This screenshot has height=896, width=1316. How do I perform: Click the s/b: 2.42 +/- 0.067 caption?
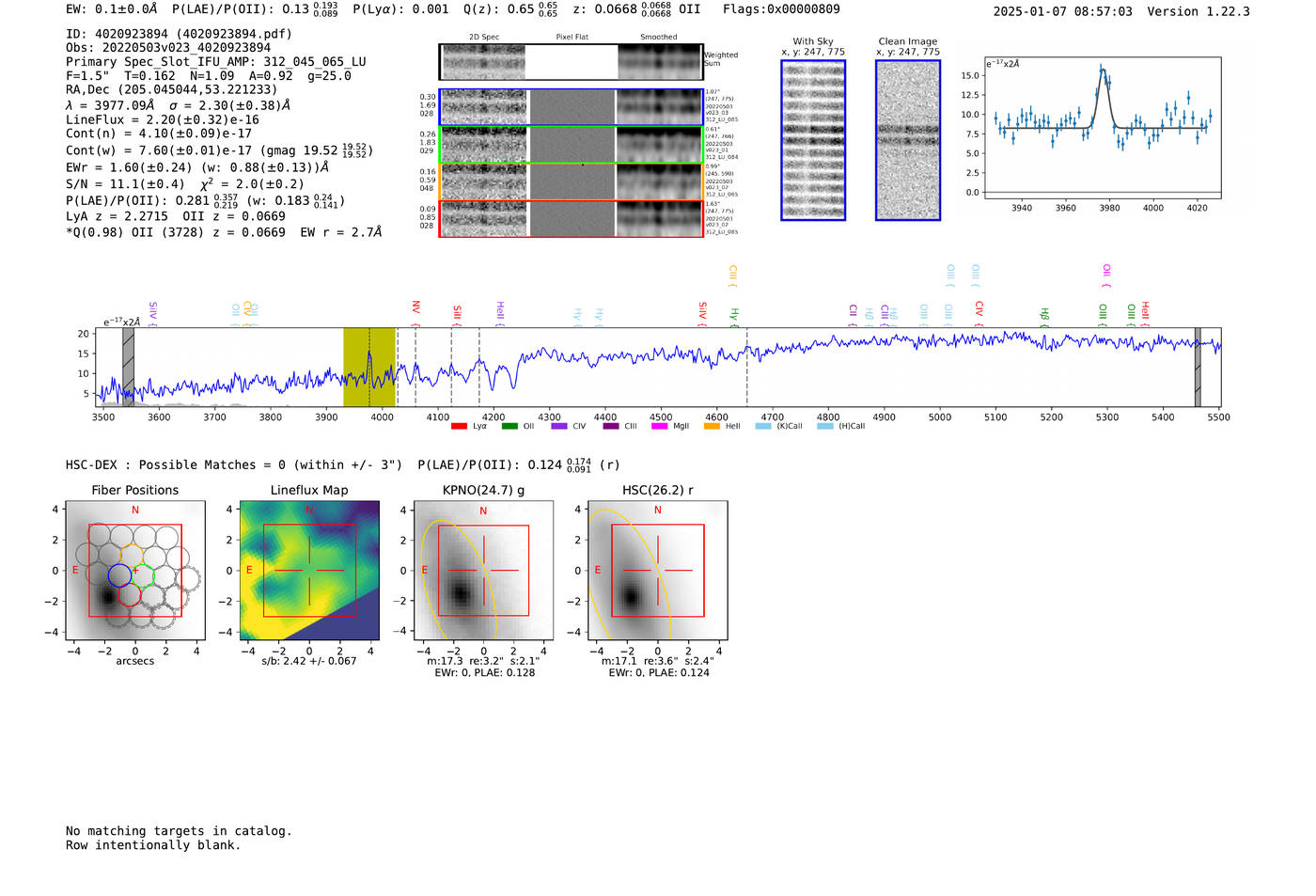pos(309,661)
